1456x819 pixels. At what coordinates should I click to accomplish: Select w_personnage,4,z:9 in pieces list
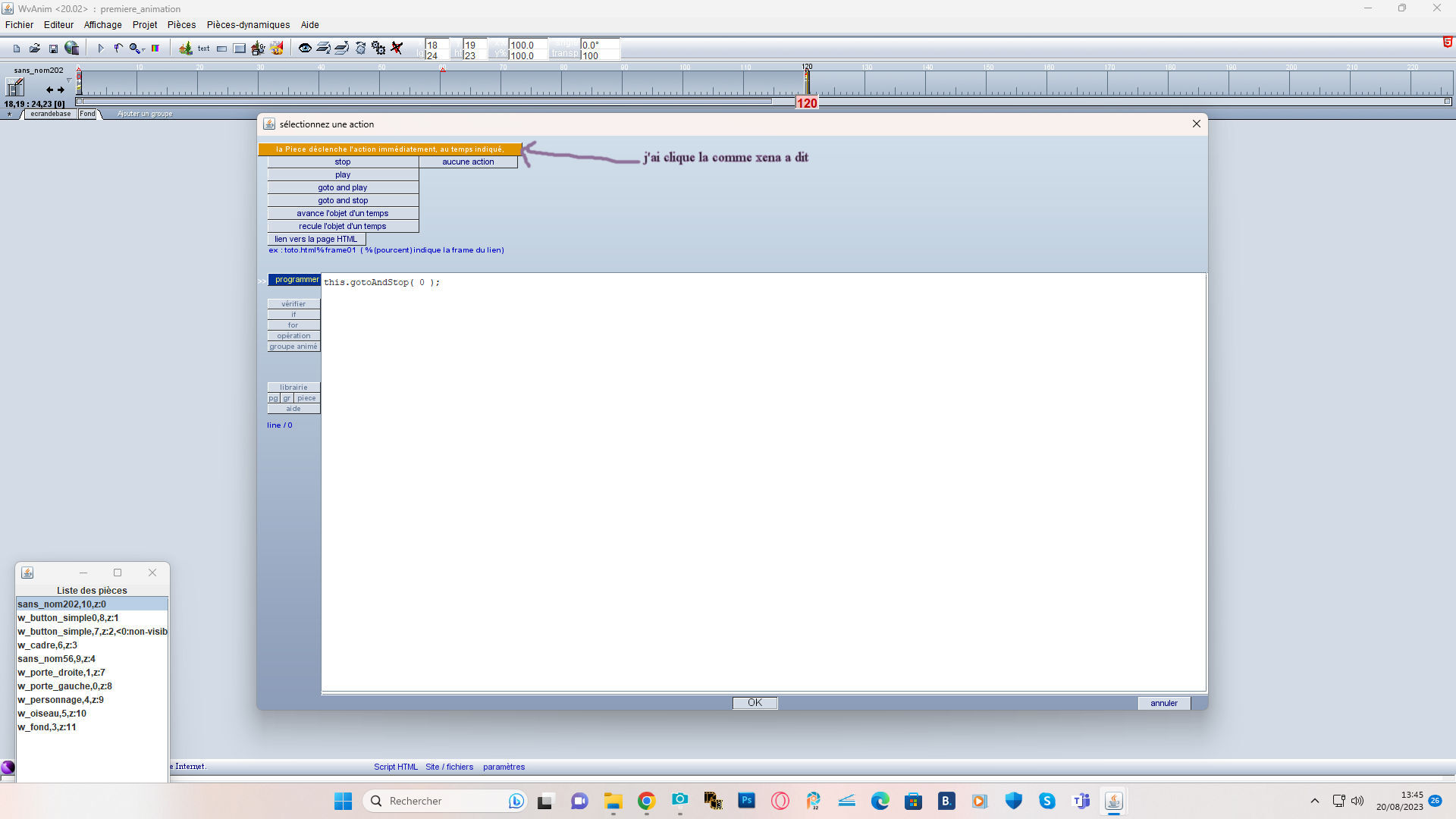(61, 700)
